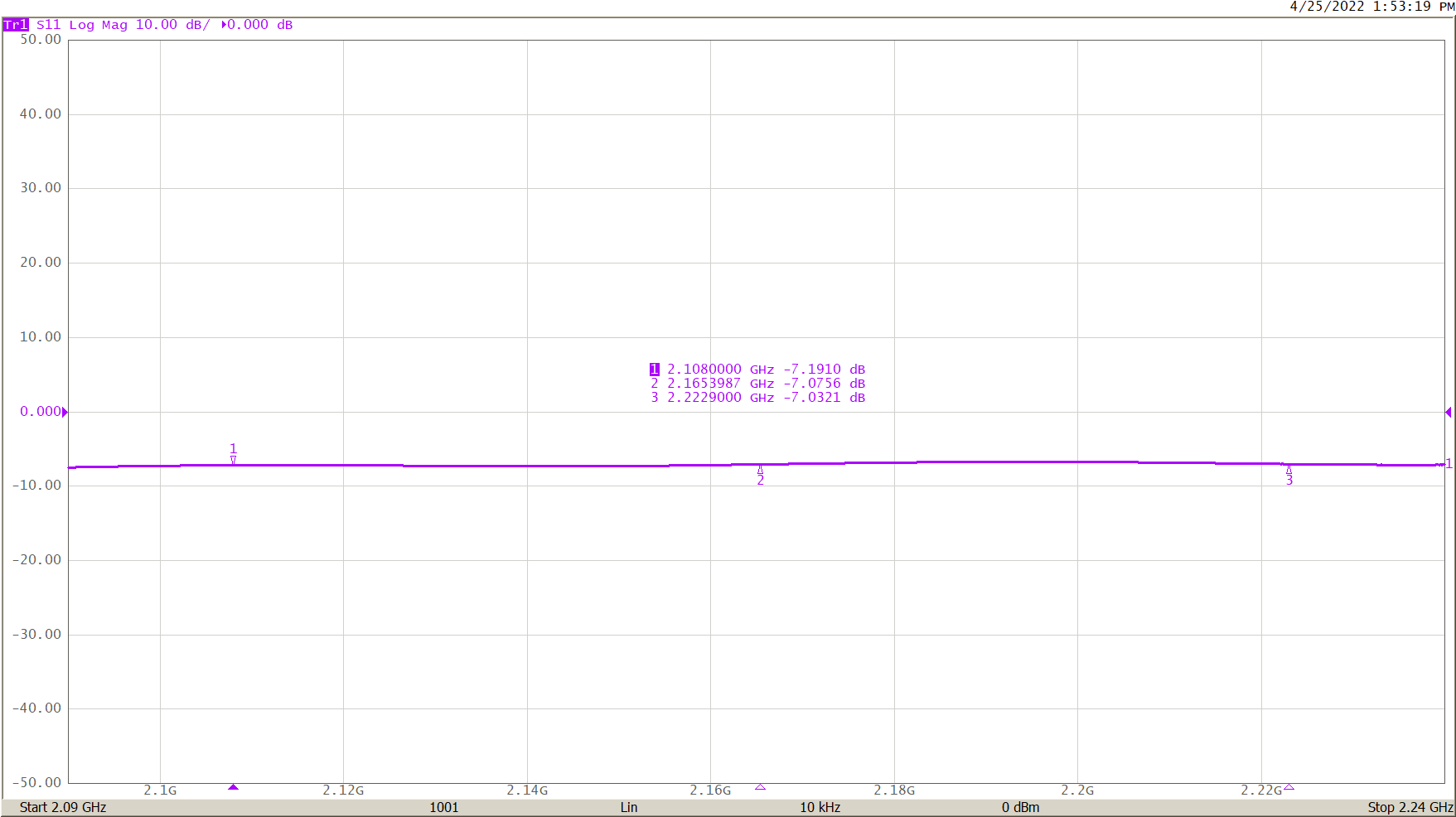Click the 0 dBm power level field

pyautogui.click(x=1021, y=806)
